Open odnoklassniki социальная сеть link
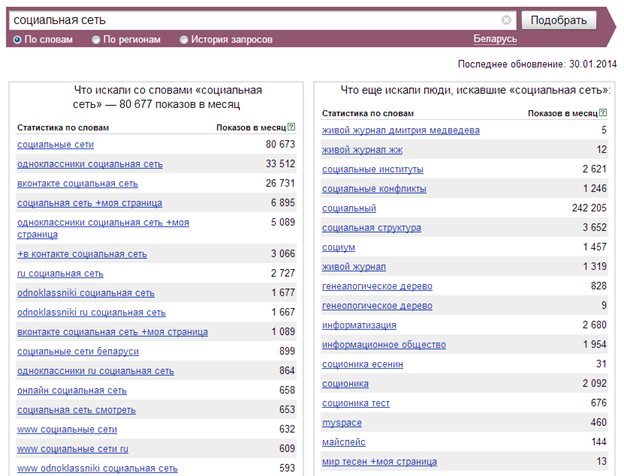 (x=86, y=293)
